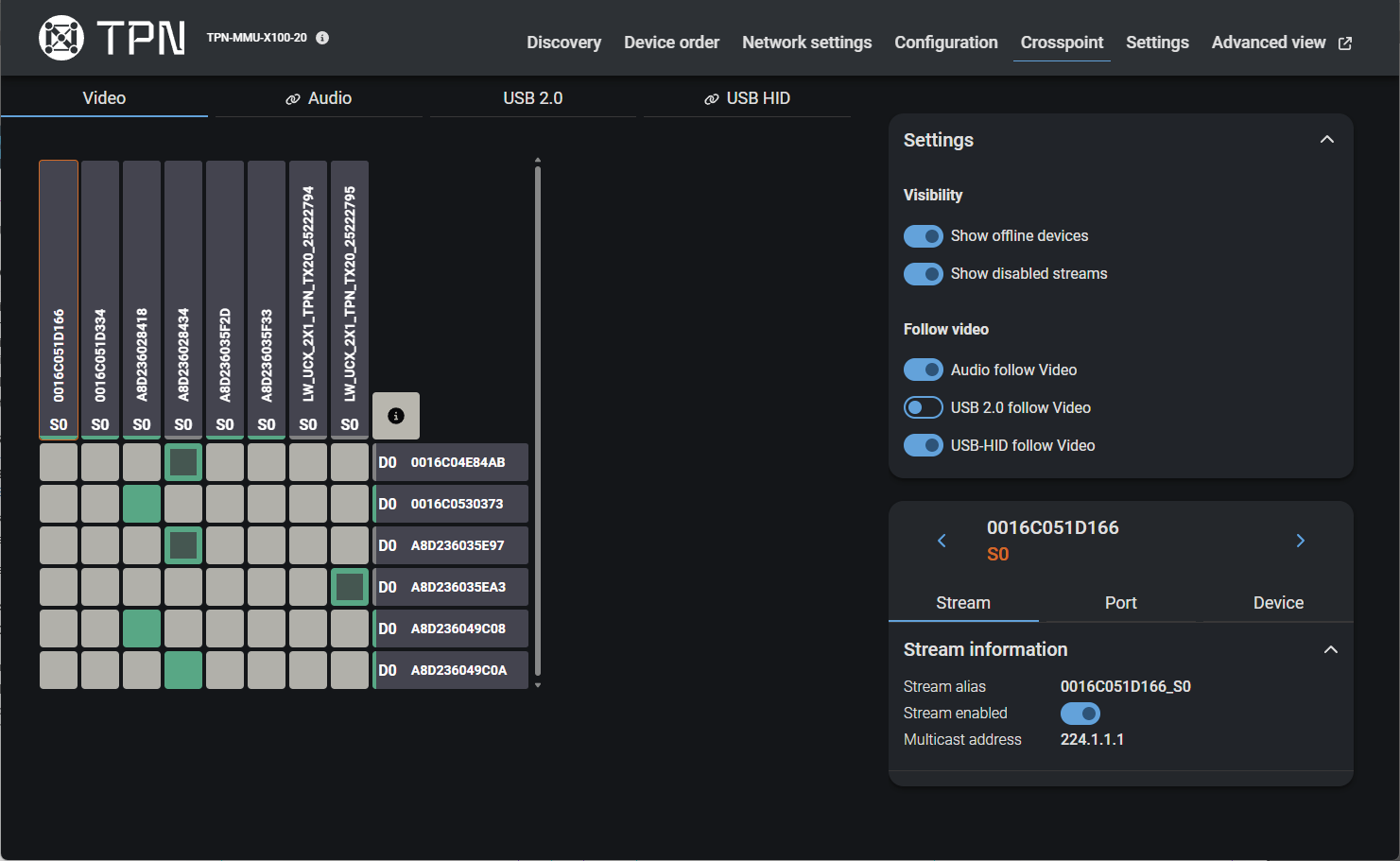The image size is (1400, 861).
Task: Select crosspoint A8D236028434 to 0016C04E84AB
Action: (183, 462)
